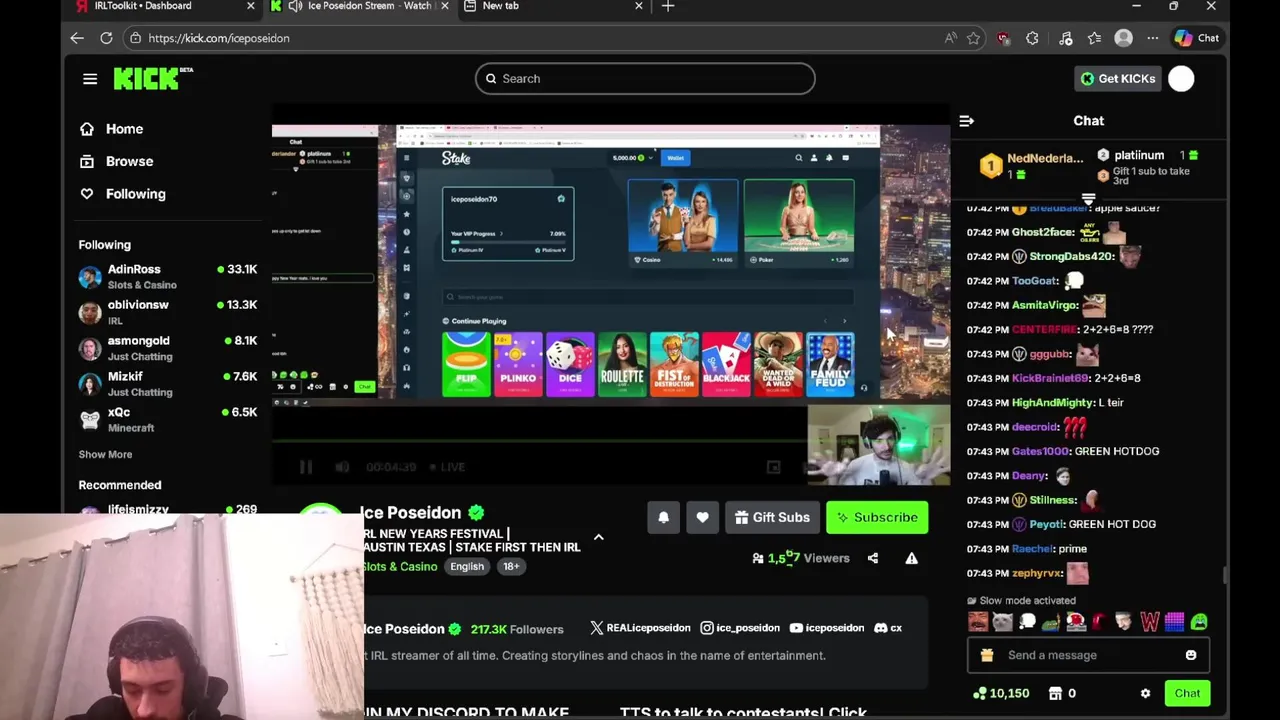Collapse stream title with chevron up

[x=598, y=537]
